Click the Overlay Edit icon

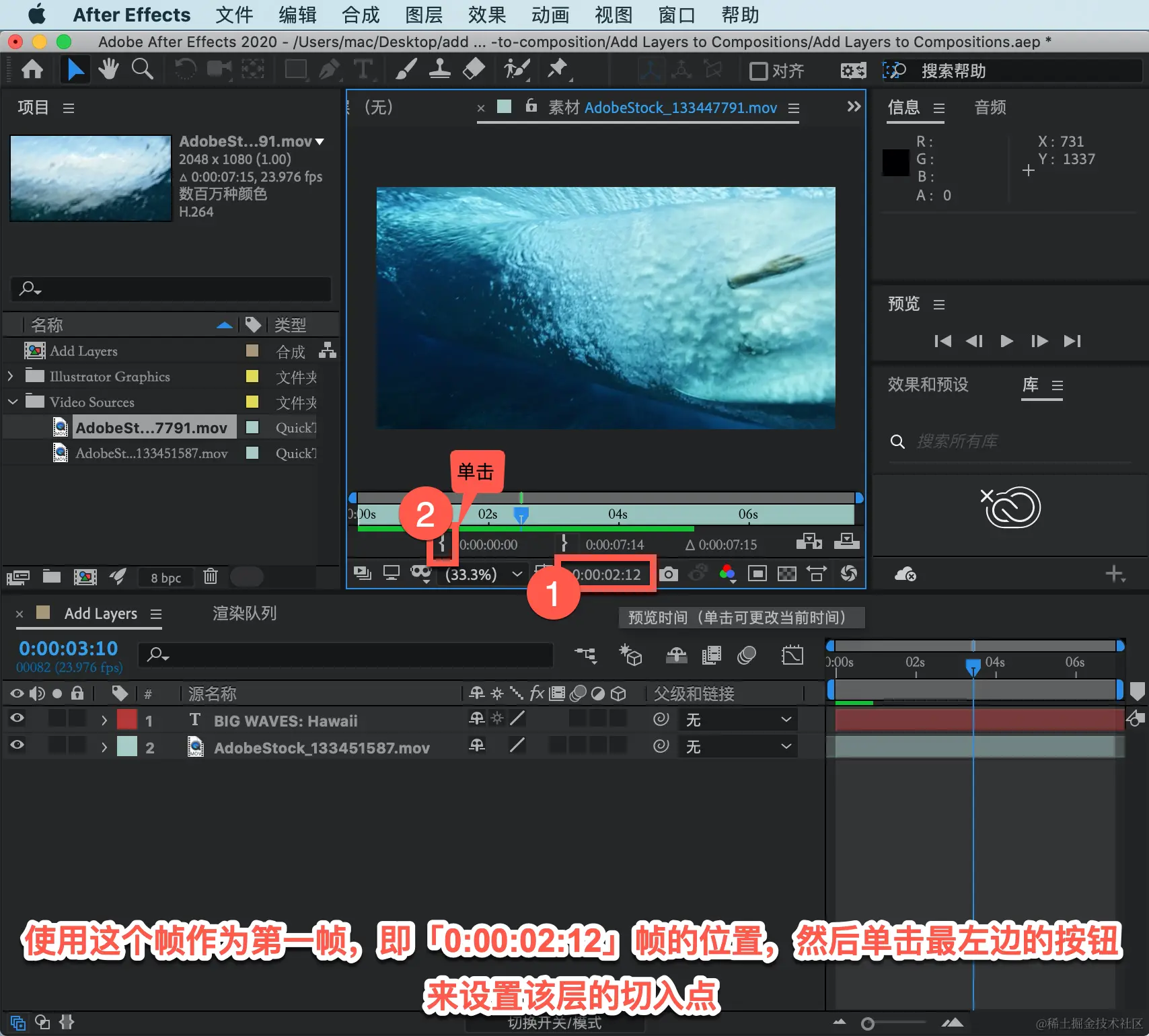[846, 542]
